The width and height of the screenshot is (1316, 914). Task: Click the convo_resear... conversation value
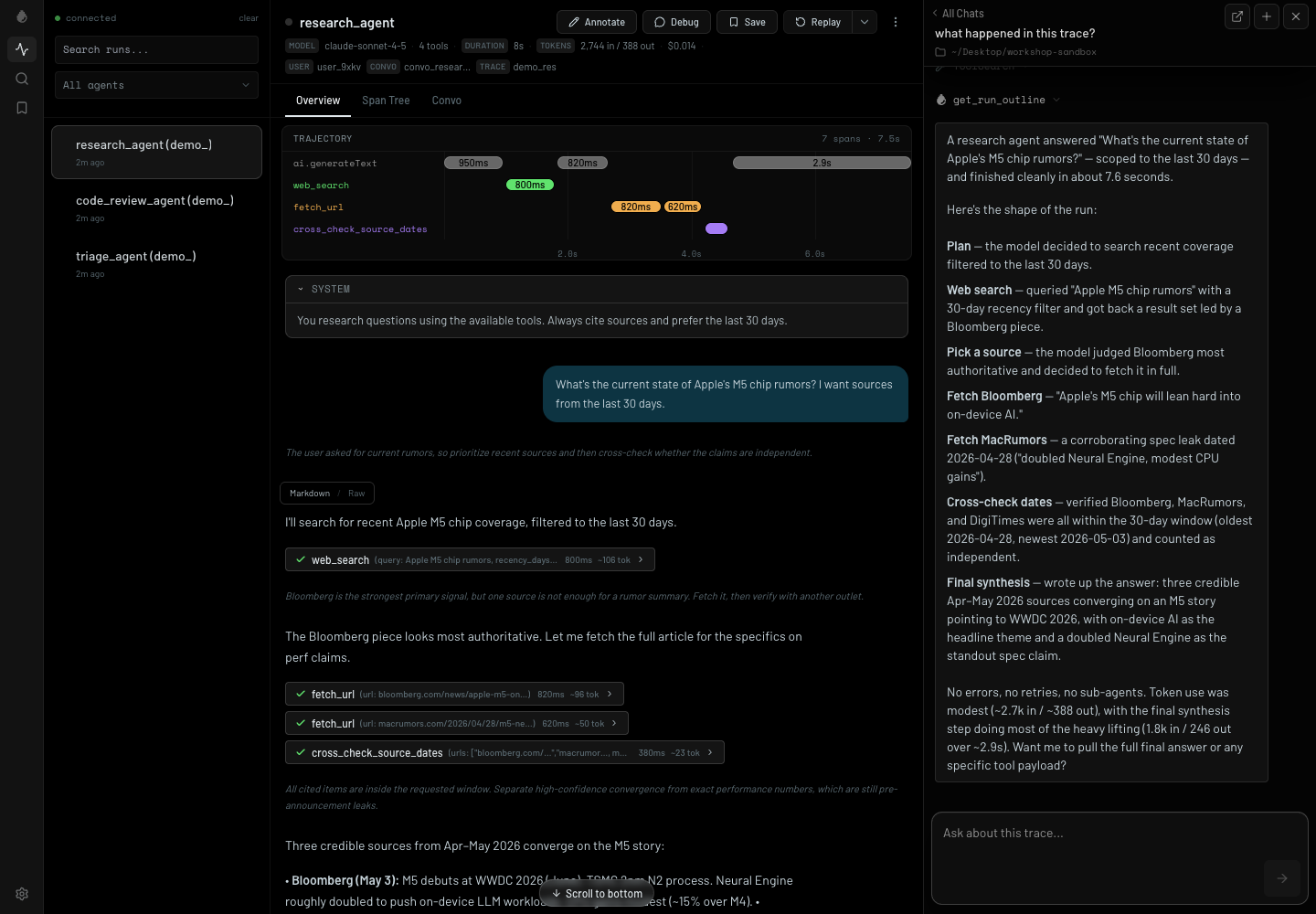click(437, 67)
